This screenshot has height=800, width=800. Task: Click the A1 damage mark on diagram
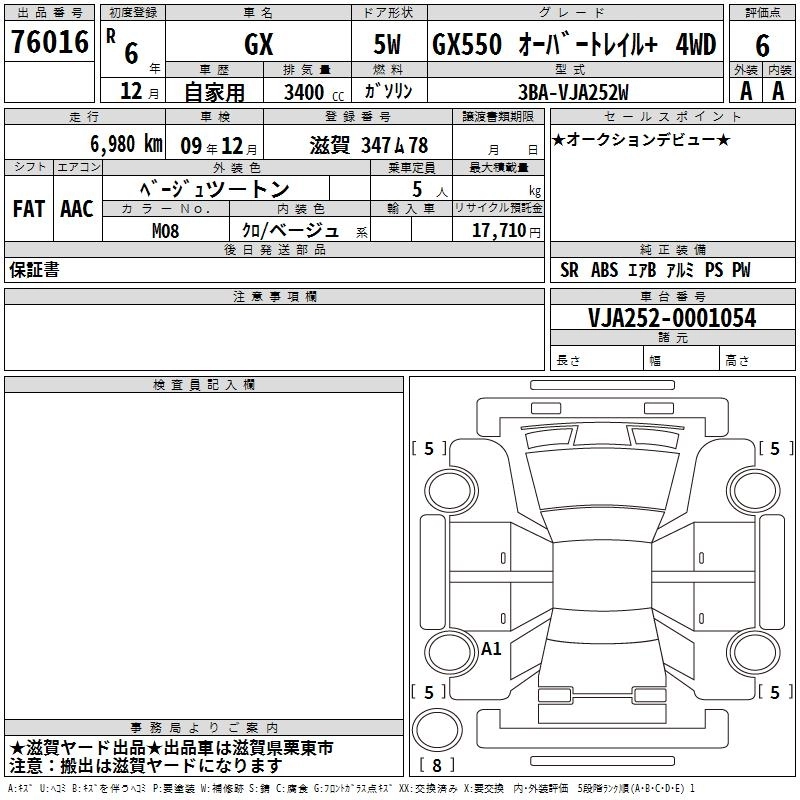tap(491, 648)
